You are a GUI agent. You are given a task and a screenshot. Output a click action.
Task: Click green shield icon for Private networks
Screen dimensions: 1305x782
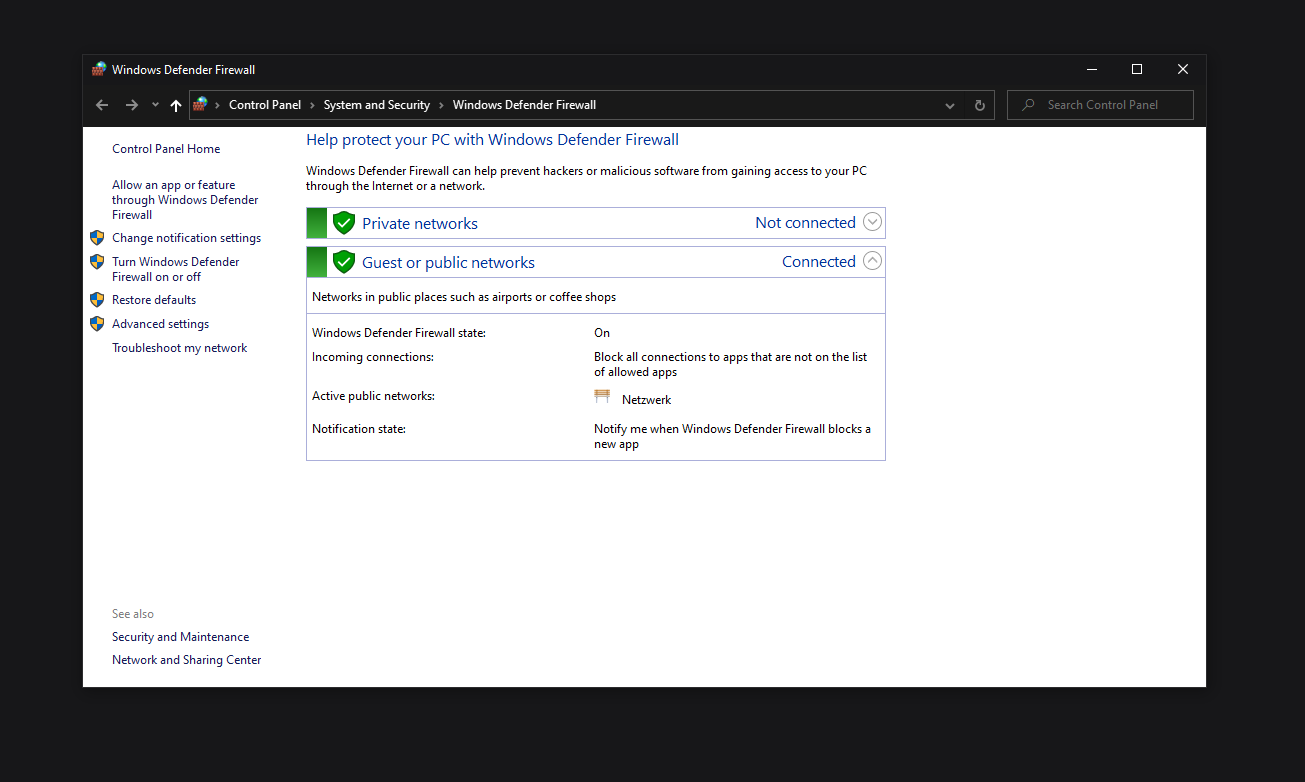(344, 223)
